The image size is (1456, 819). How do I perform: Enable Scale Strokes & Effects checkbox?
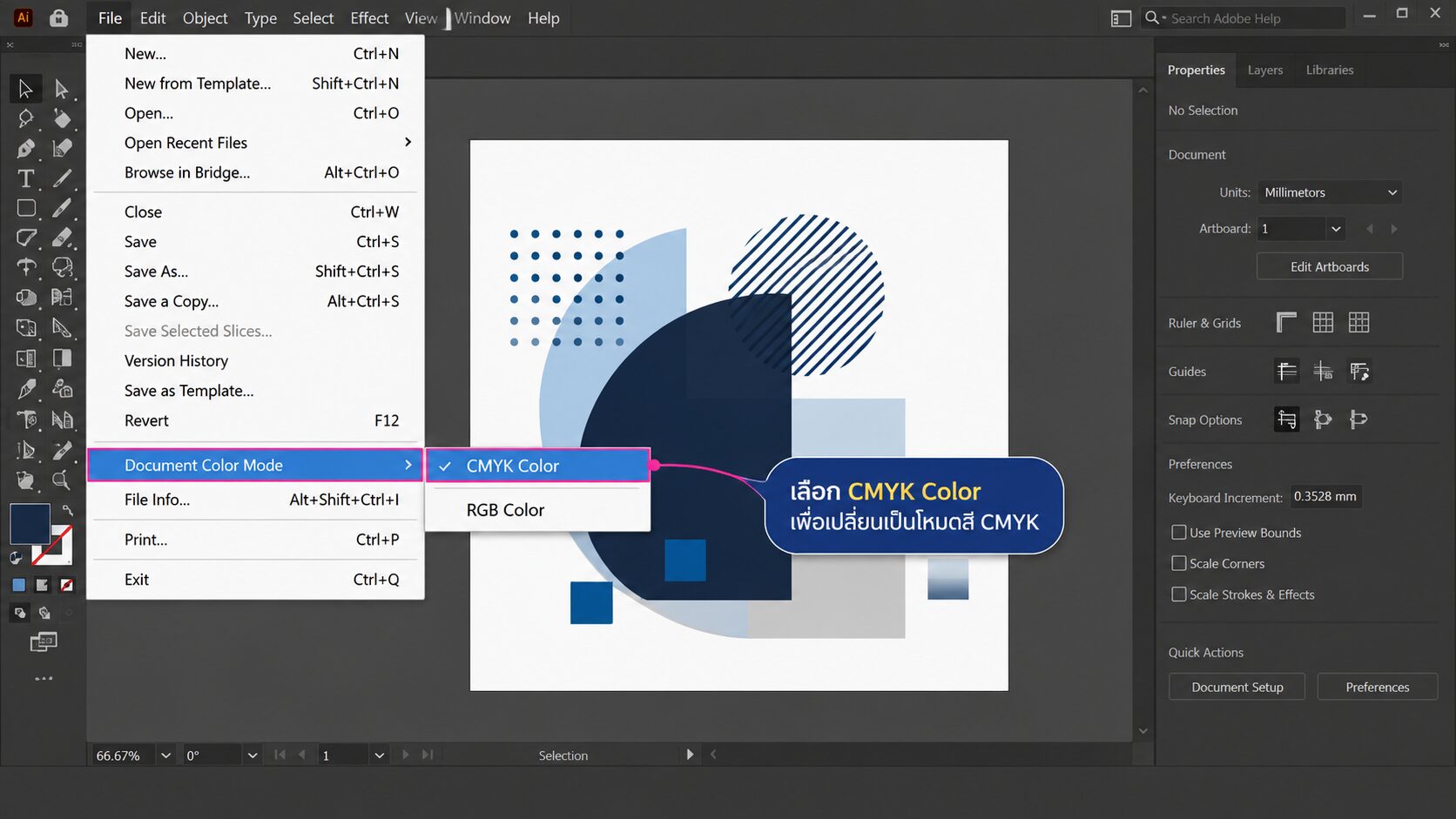click(x=1179, y=594)
